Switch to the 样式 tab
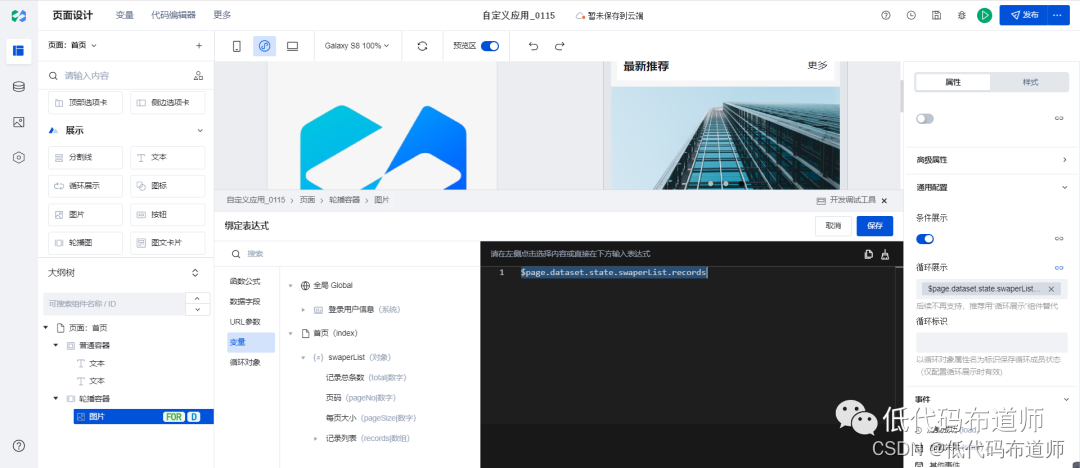 click(x=1030, y=82)
